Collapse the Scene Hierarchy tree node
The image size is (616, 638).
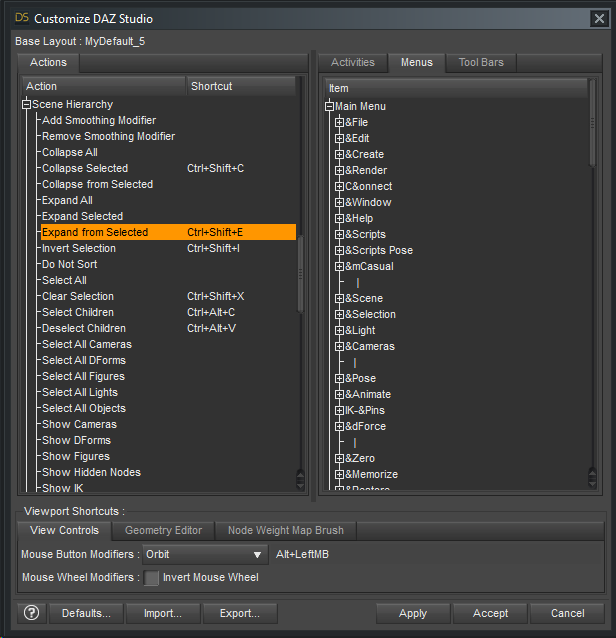coord(26,105)
